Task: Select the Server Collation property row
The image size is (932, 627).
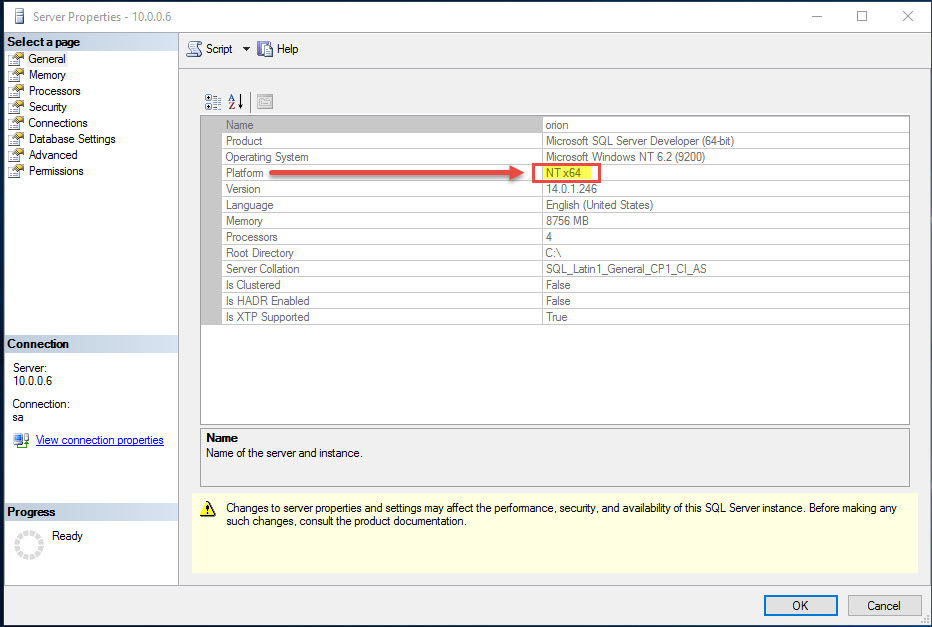Action: tap(565, 269)
